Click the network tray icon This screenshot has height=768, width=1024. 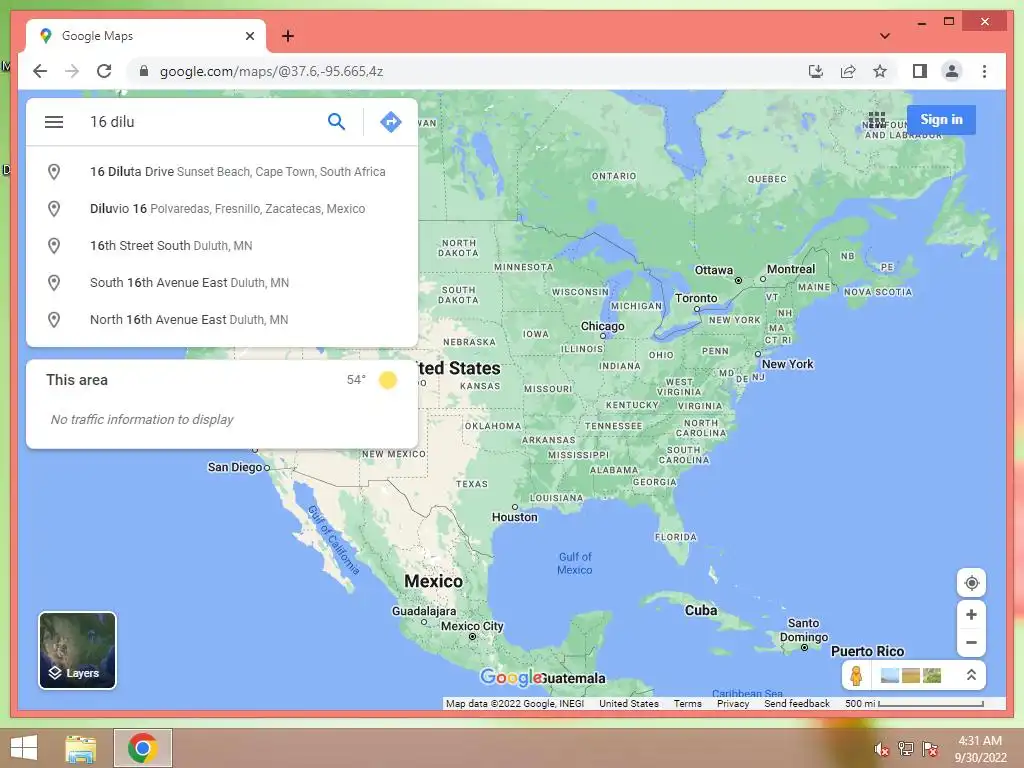(x=906, y=749)
